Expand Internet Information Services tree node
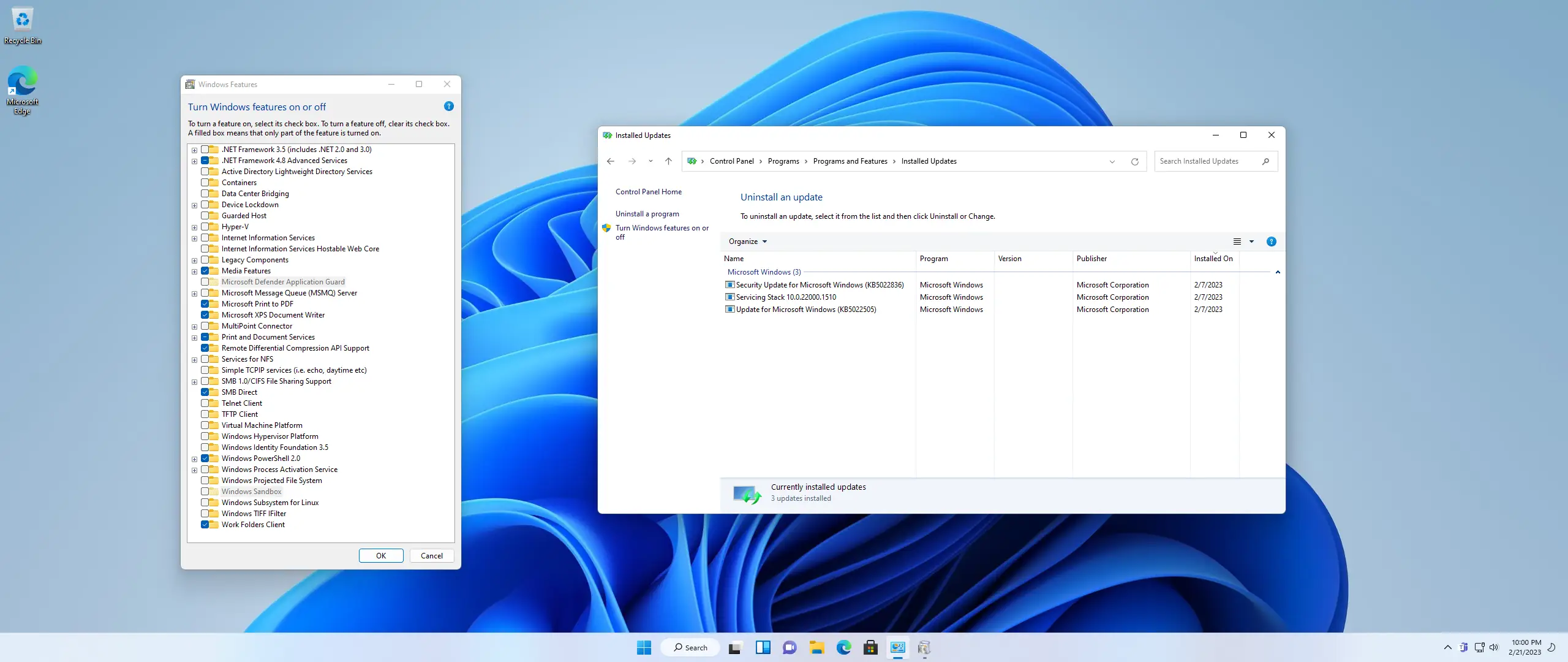 tap(194, 238)
